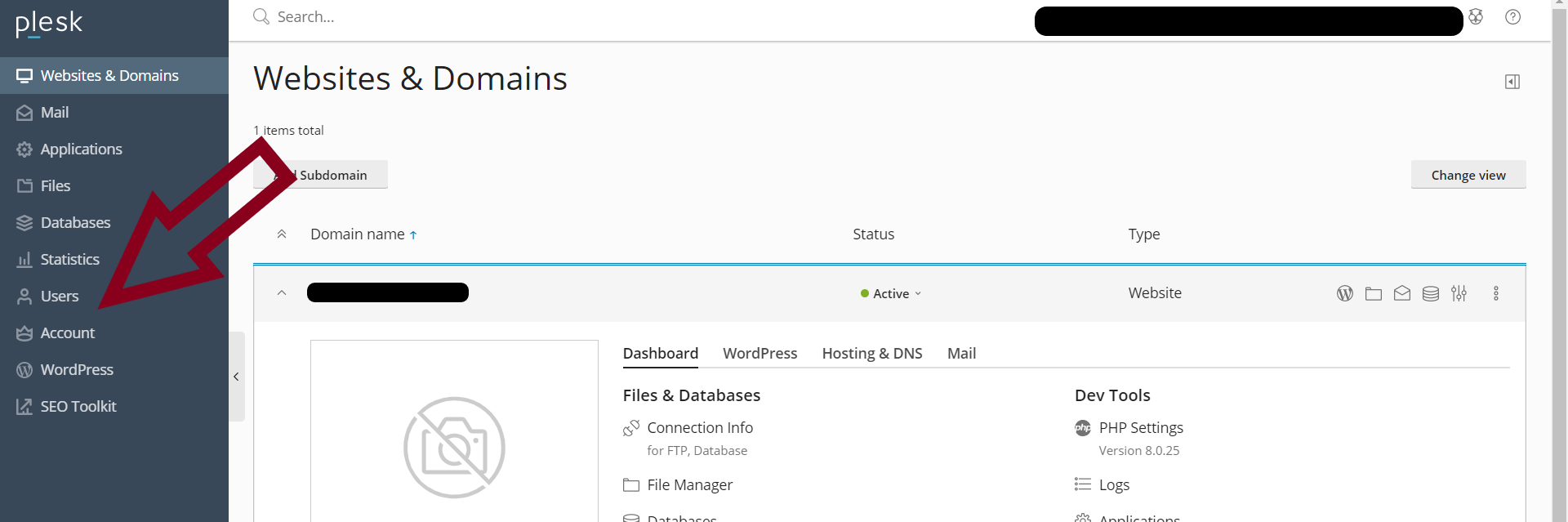Click the Plesk logo
1568x522 pixels.
point(49,23)
